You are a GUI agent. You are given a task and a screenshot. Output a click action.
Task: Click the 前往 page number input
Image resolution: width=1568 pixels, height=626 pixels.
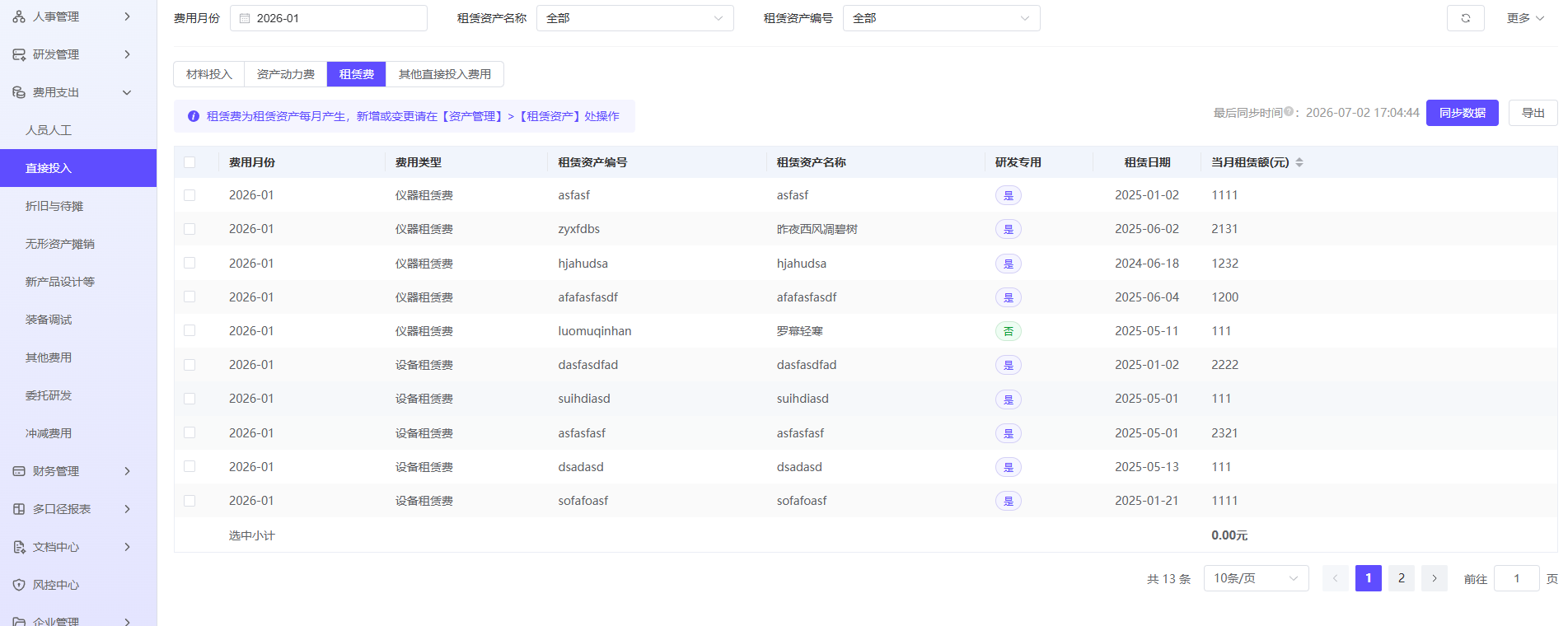click(1516, 578)
